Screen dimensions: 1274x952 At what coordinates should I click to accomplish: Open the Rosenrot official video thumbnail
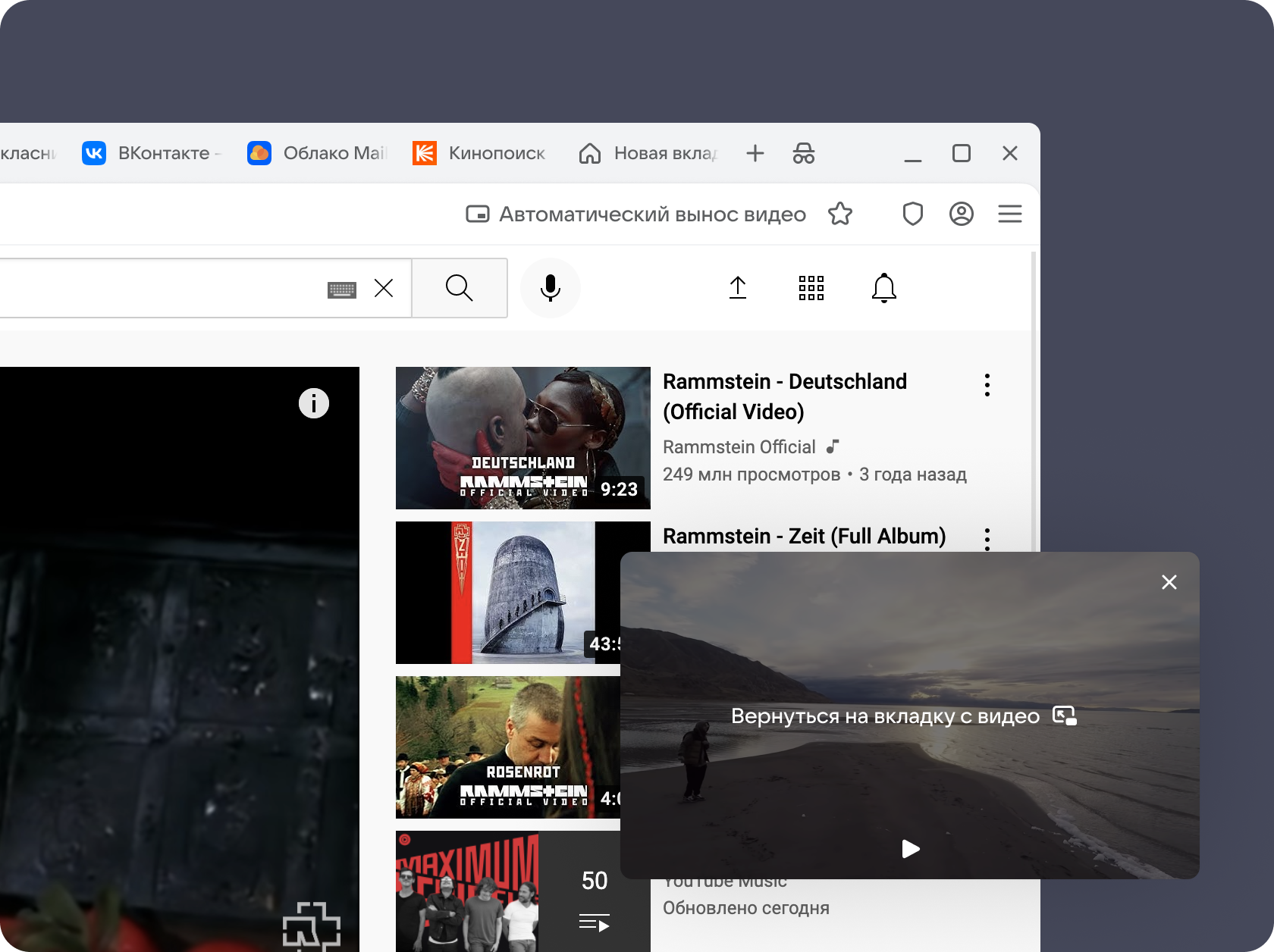(x=508, y=747)
